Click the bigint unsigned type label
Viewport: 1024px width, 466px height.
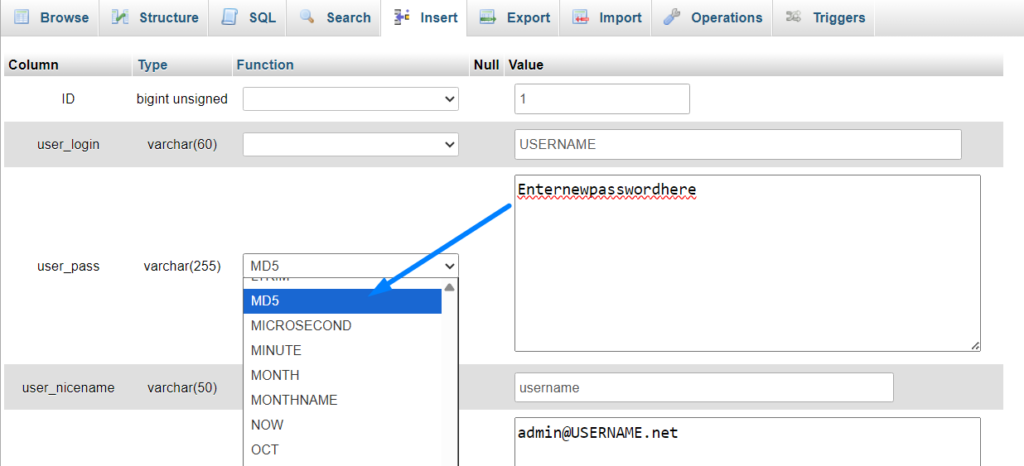(182, 99)
